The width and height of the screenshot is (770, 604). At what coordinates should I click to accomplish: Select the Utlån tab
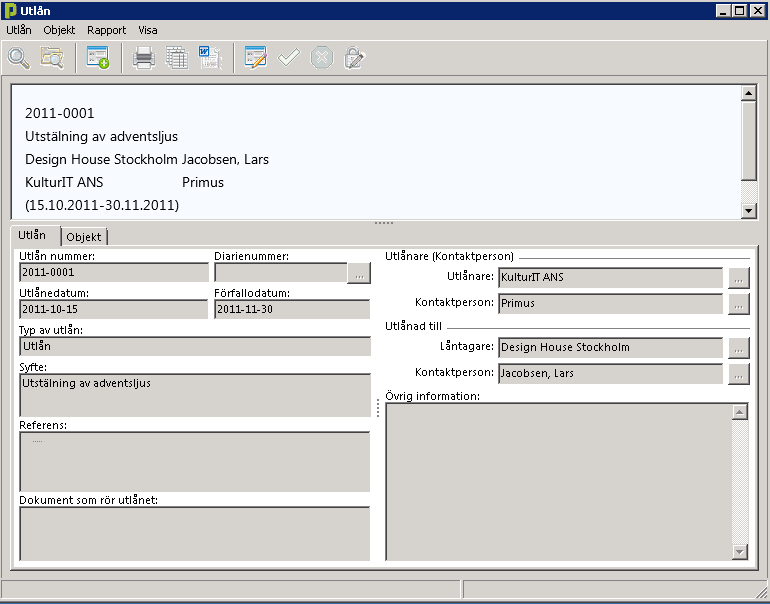(32, 235)
